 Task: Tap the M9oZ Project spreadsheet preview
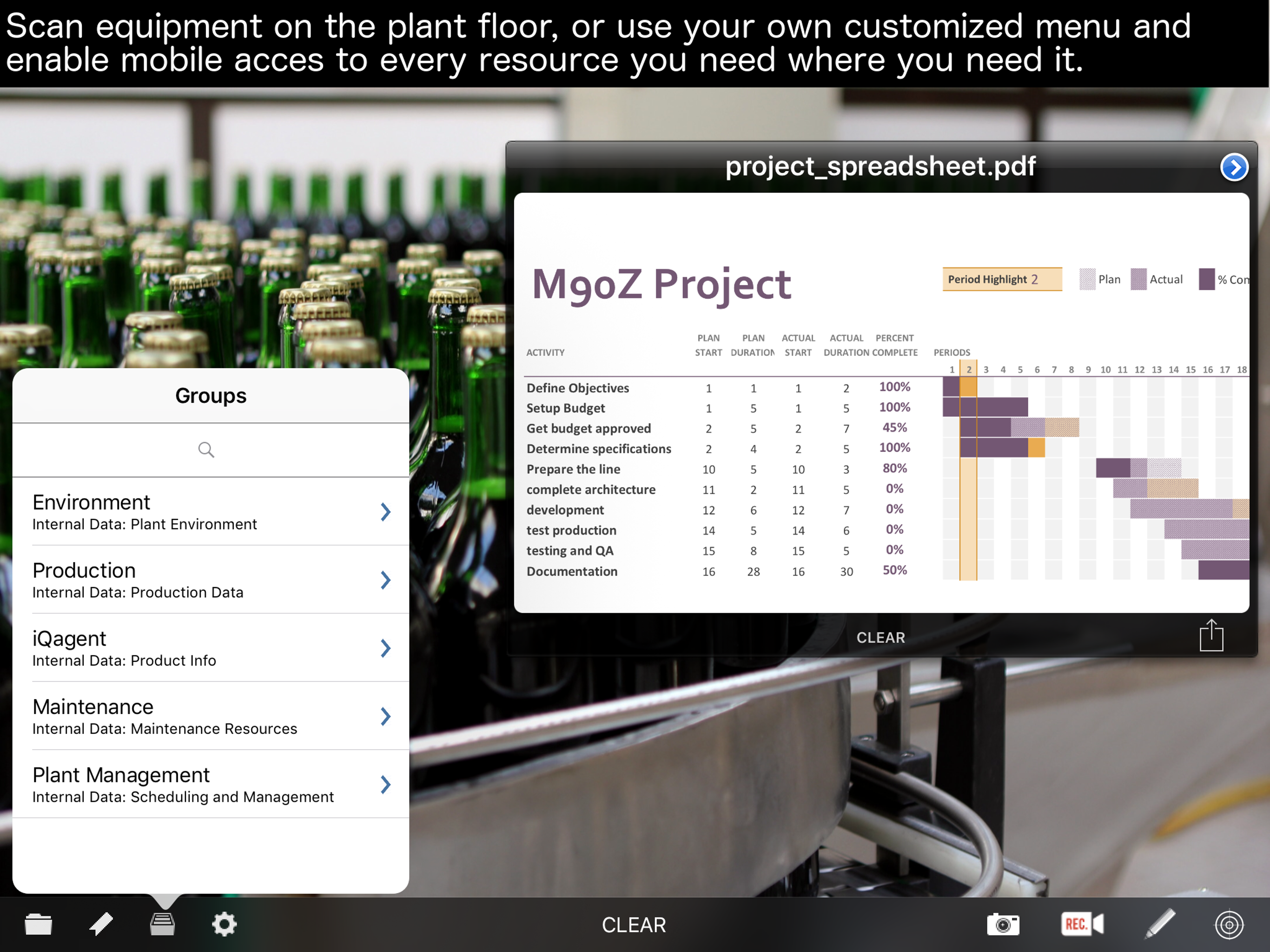[x=881, y=403]
